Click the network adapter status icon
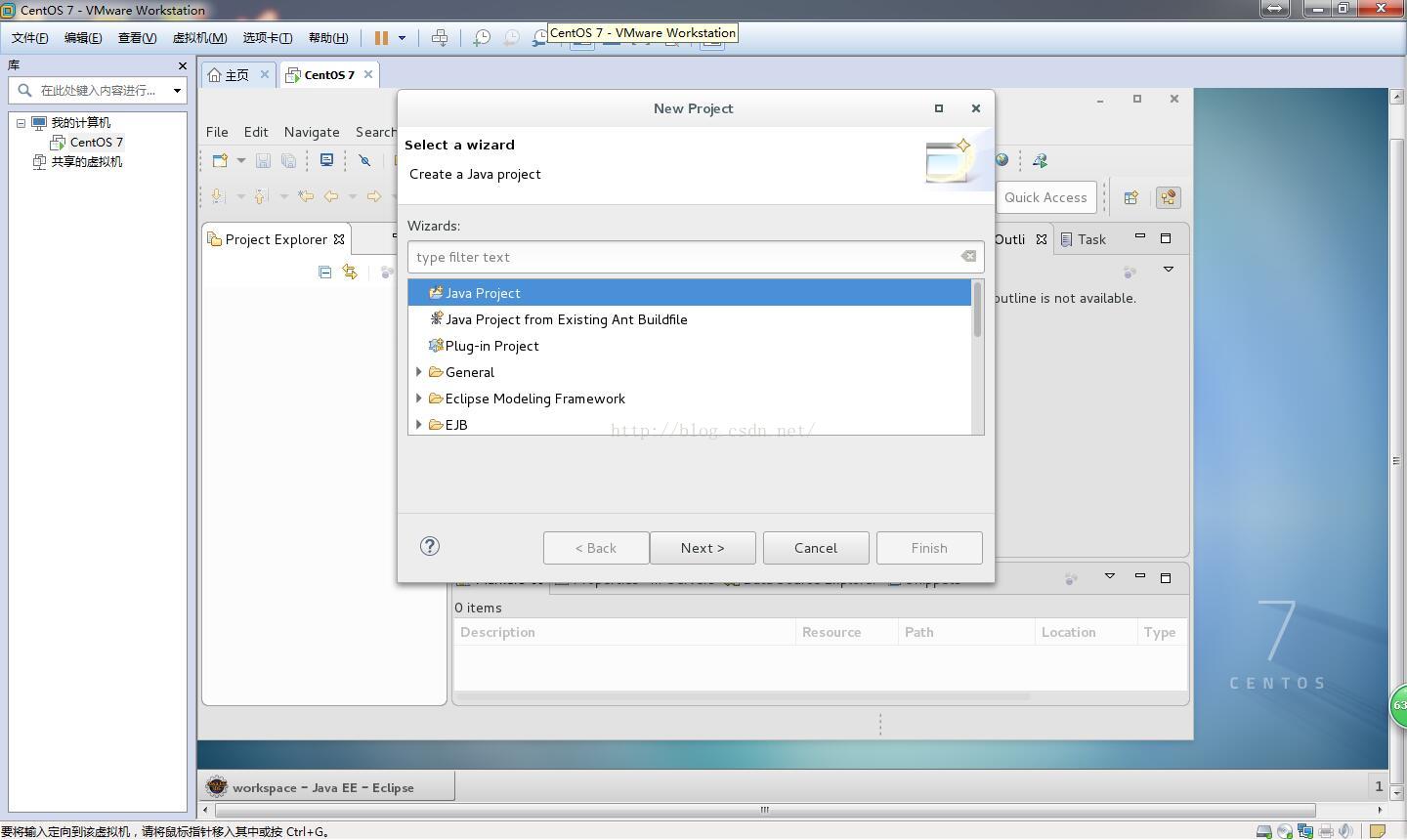This screenshot has width=1407, height=840. point(1305,831)
